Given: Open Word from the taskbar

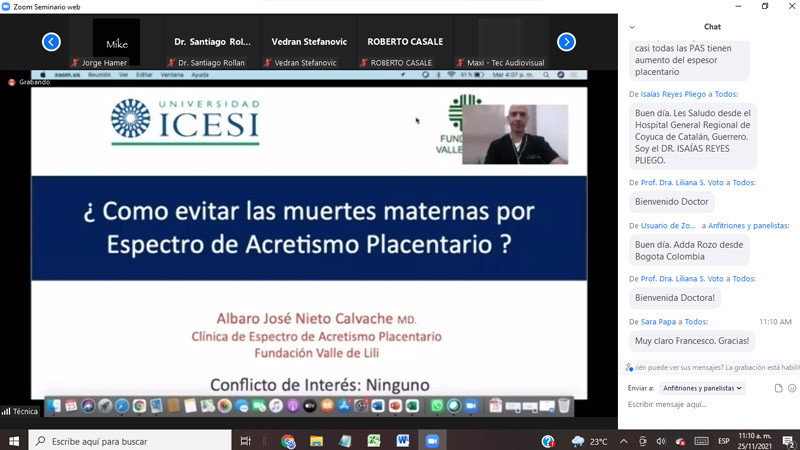Looking at the screenshot, I should tap(403, 441).
